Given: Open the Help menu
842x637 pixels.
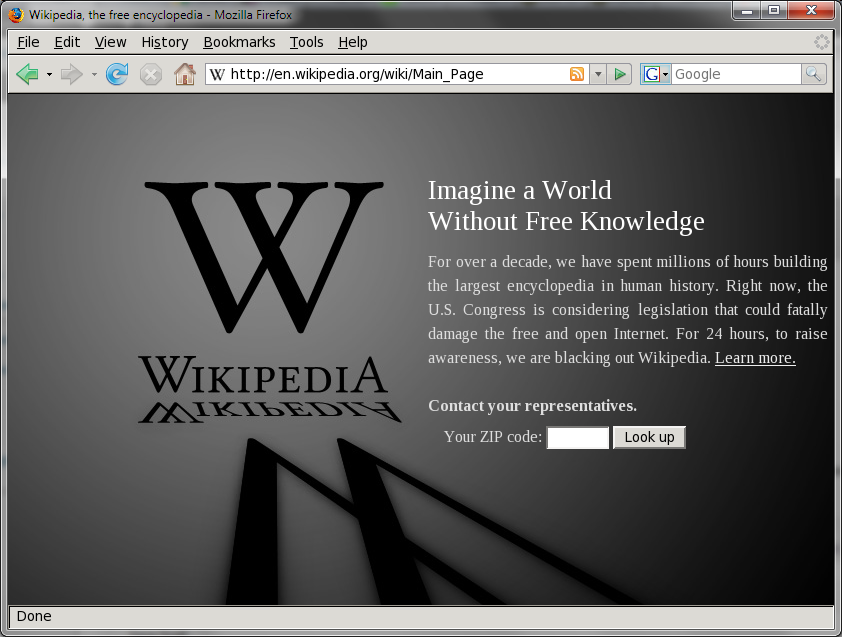Looking at the screenshot, I should (353, 42).
